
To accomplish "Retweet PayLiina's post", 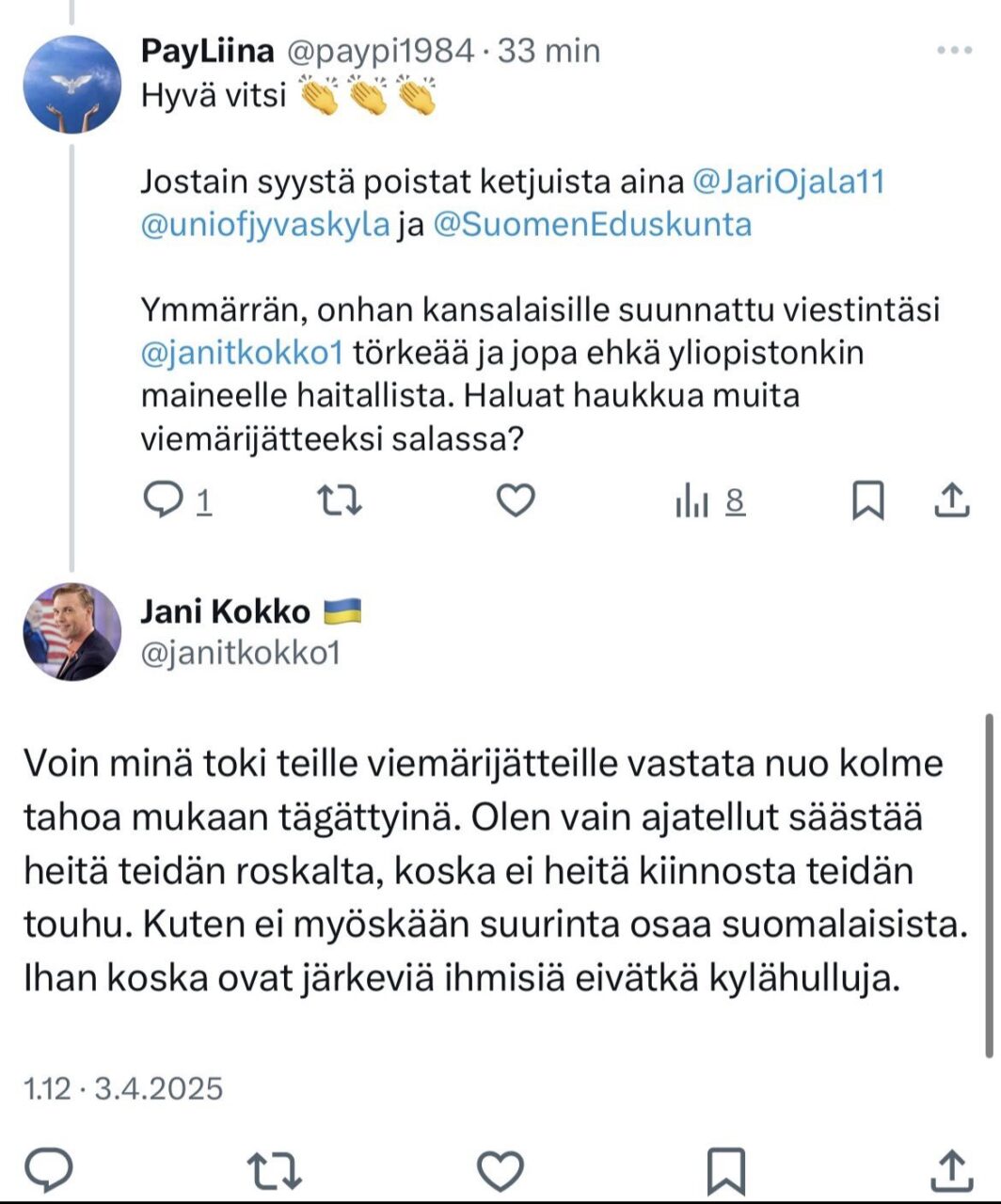I will coord(339,500).
